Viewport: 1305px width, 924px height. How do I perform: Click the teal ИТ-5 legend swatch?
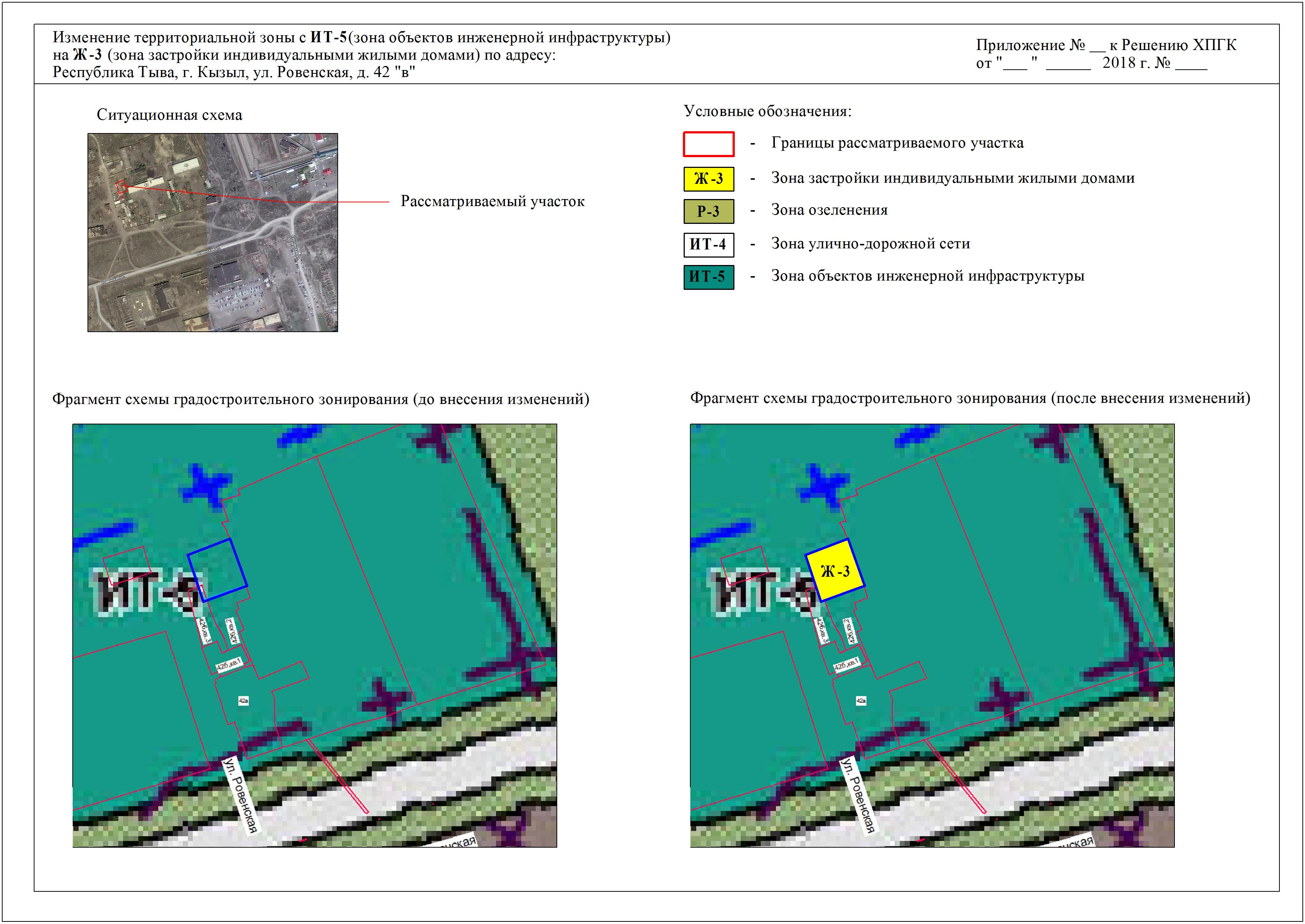coord(708,277)
